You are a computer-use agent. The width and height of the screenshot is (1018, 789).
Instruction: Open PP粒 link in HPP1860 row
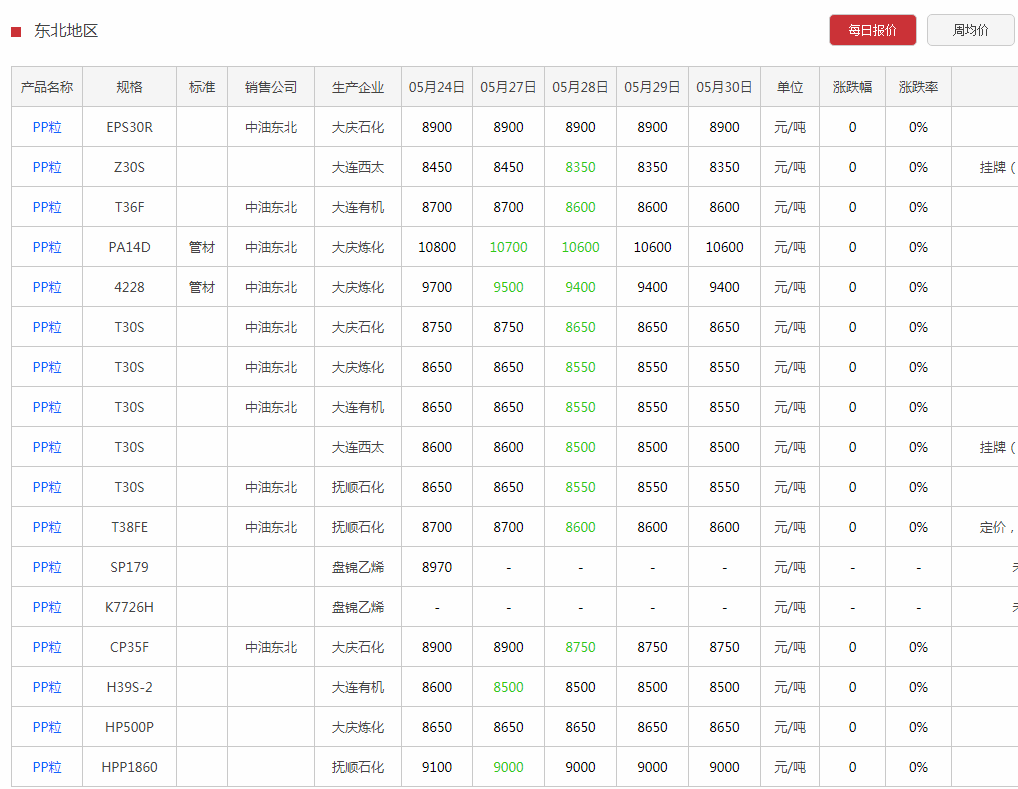[x=47, y=768]
